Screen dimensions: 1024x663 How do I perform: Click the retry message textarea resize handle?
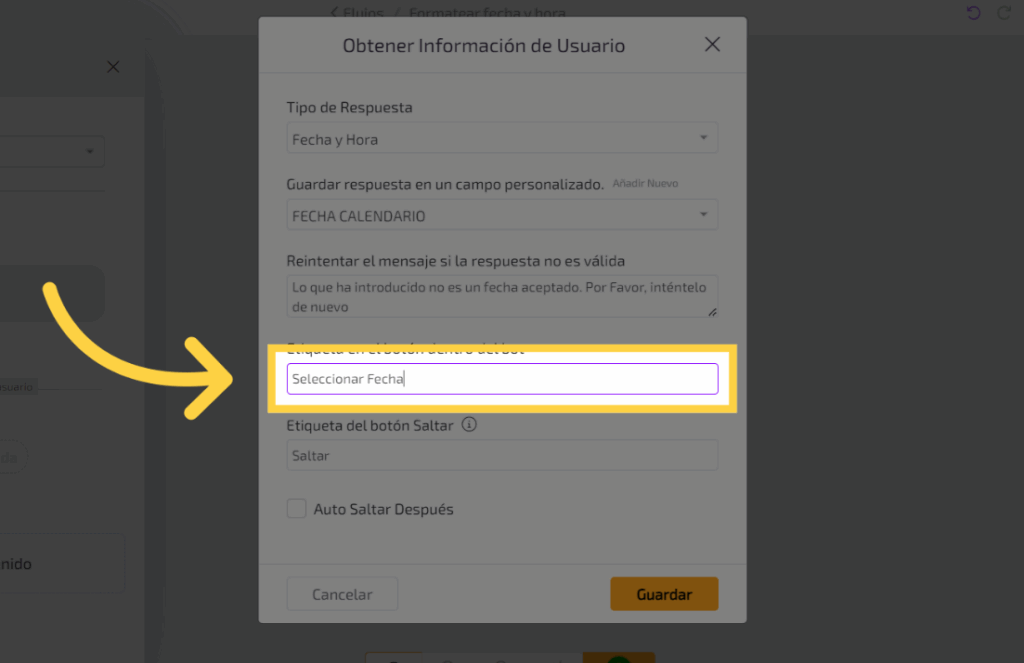tap(712, 312)
